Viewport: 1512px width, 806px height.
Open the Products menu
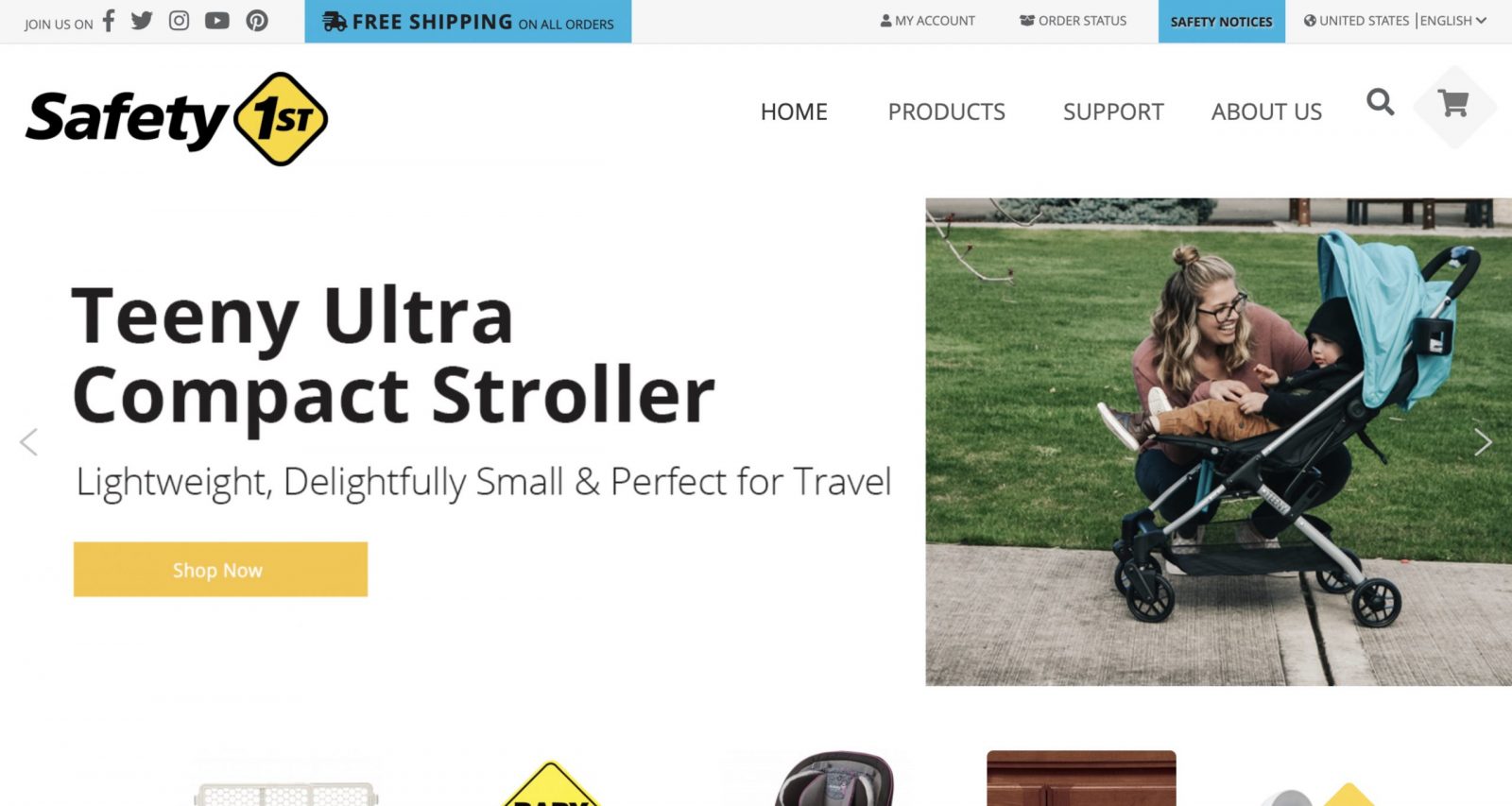coord(946,111)
